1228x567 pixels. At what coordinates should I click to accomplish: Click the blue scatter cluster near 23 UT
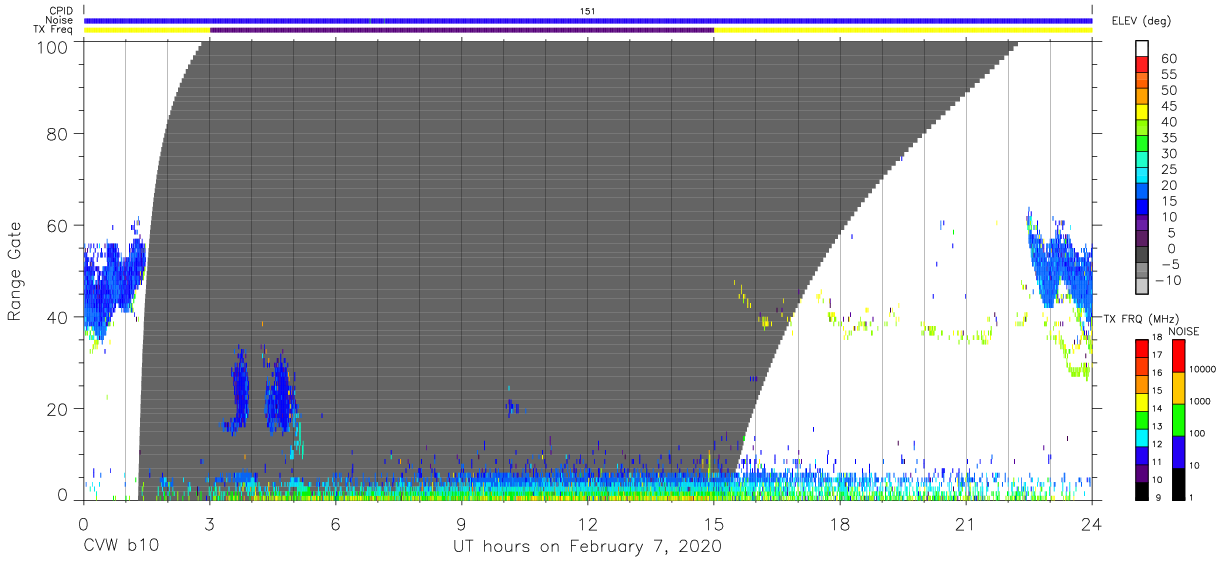[x=1060, y=262]
